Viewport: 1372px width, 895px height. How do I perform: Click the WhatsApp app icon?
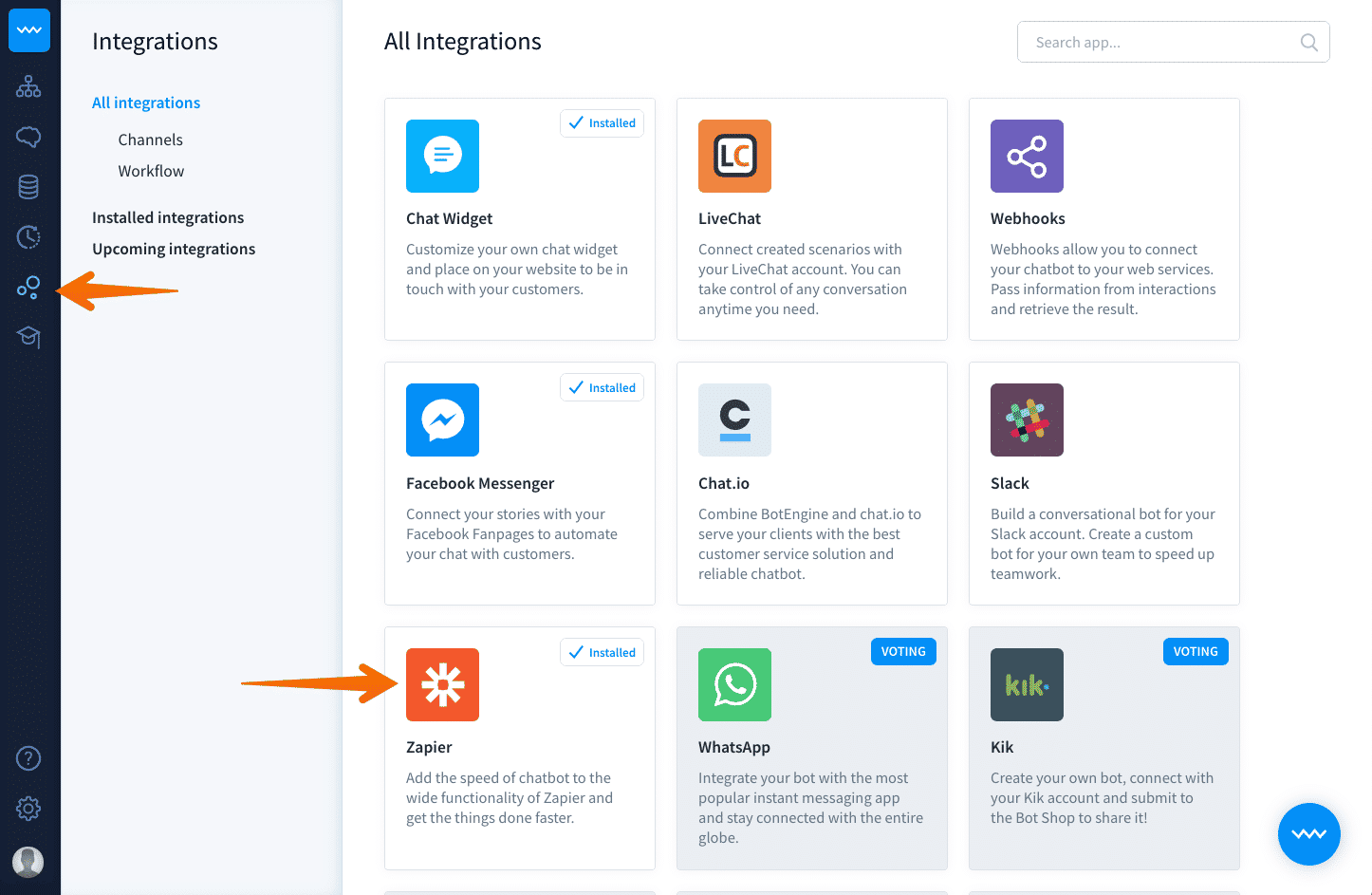click(734, 684)
